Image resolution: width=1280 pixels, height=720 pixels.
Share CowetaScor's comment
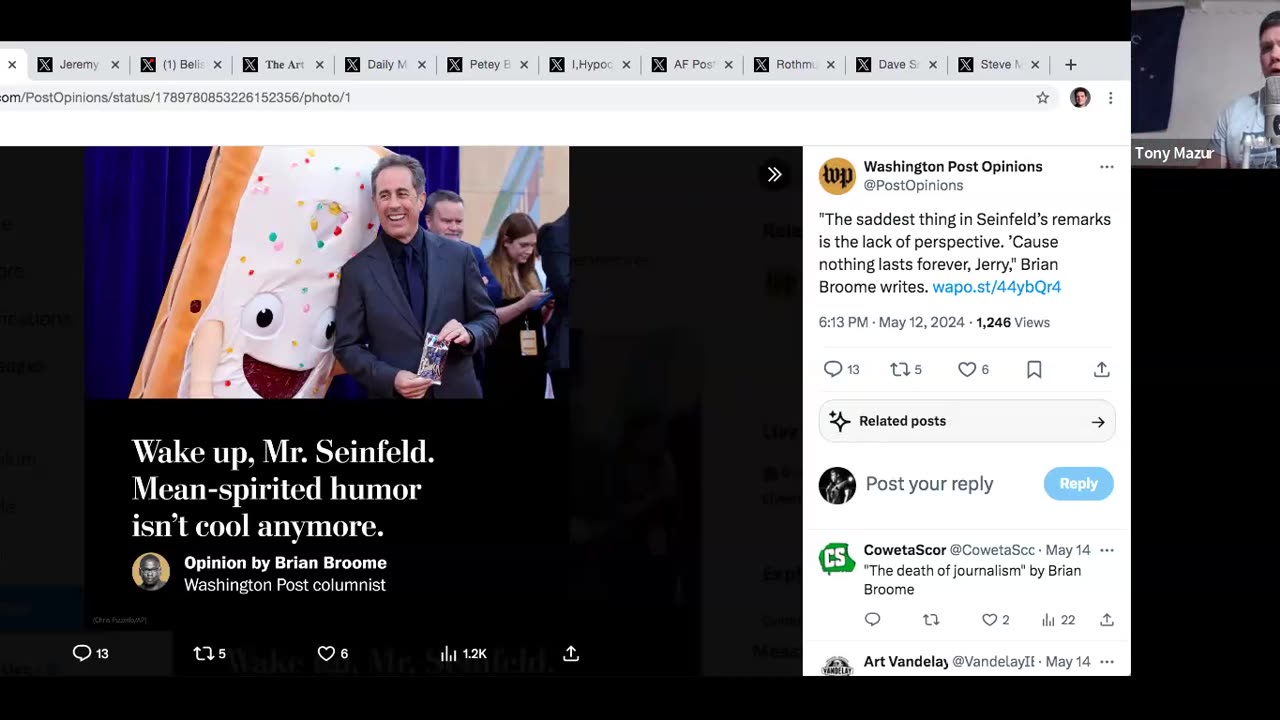pos(1107,620)
